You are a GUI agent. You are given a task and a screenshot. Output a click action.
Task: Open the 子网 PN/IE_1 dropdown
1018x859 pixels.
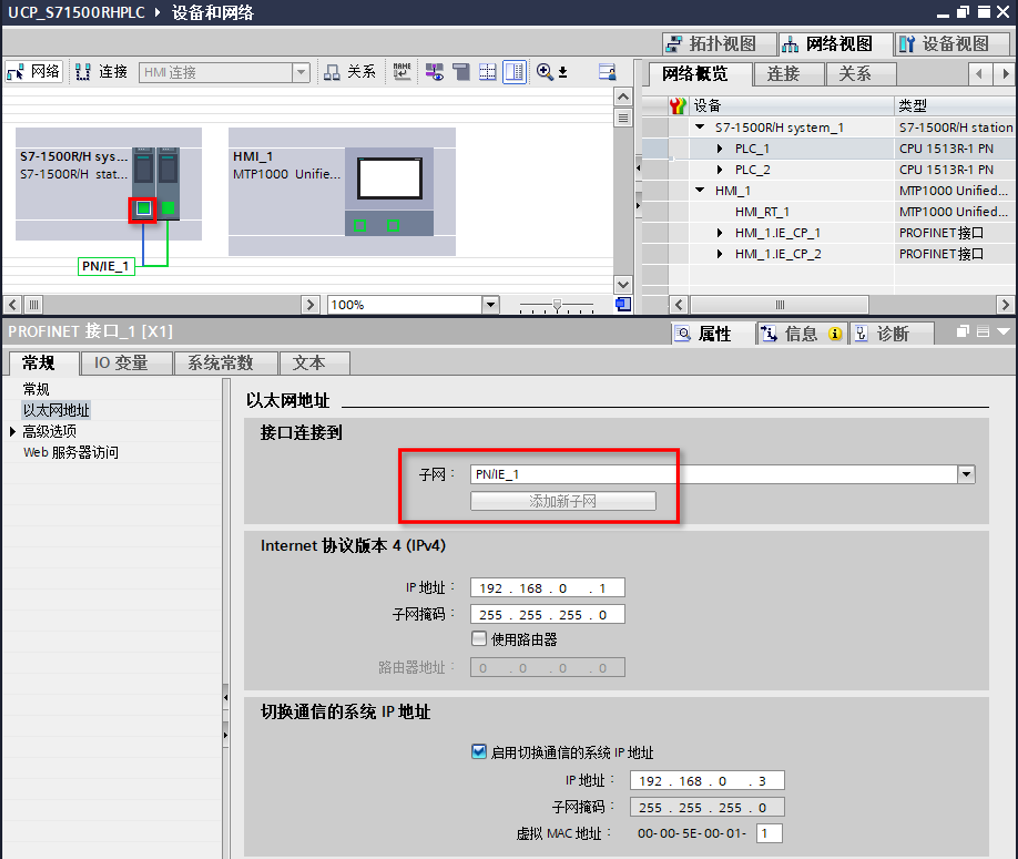(x=965, y=475)
